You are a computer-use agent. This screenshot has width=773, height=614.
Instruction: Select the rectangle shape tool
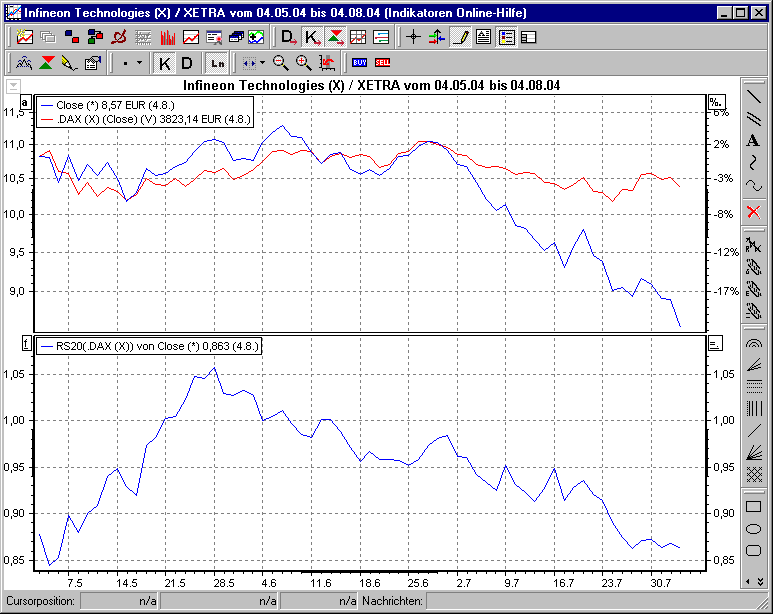pyautogui.click(x=754, y=506)
